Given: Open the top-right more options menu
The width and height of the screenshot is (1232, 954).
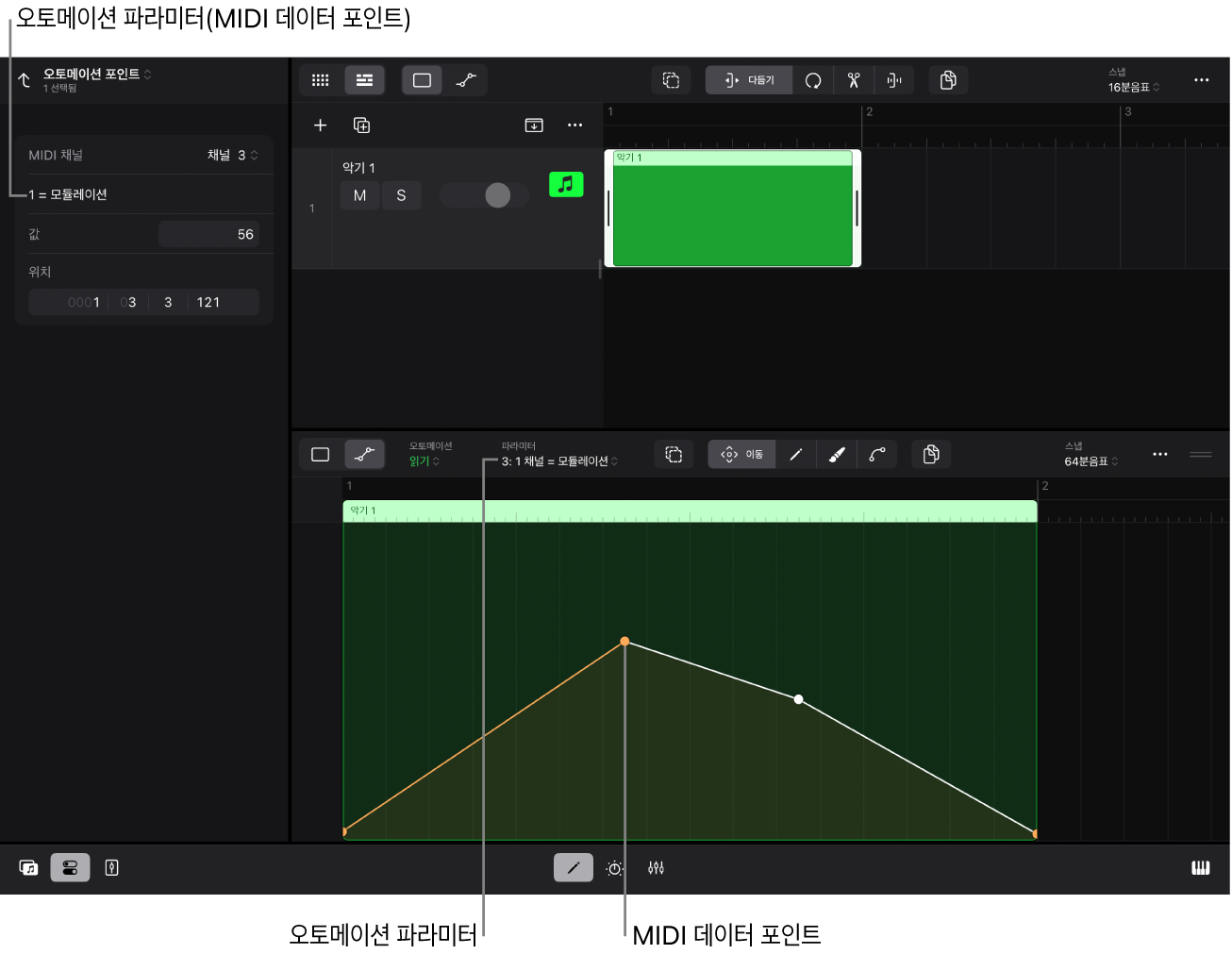Looking at the screenshot, I should 1201,80.
